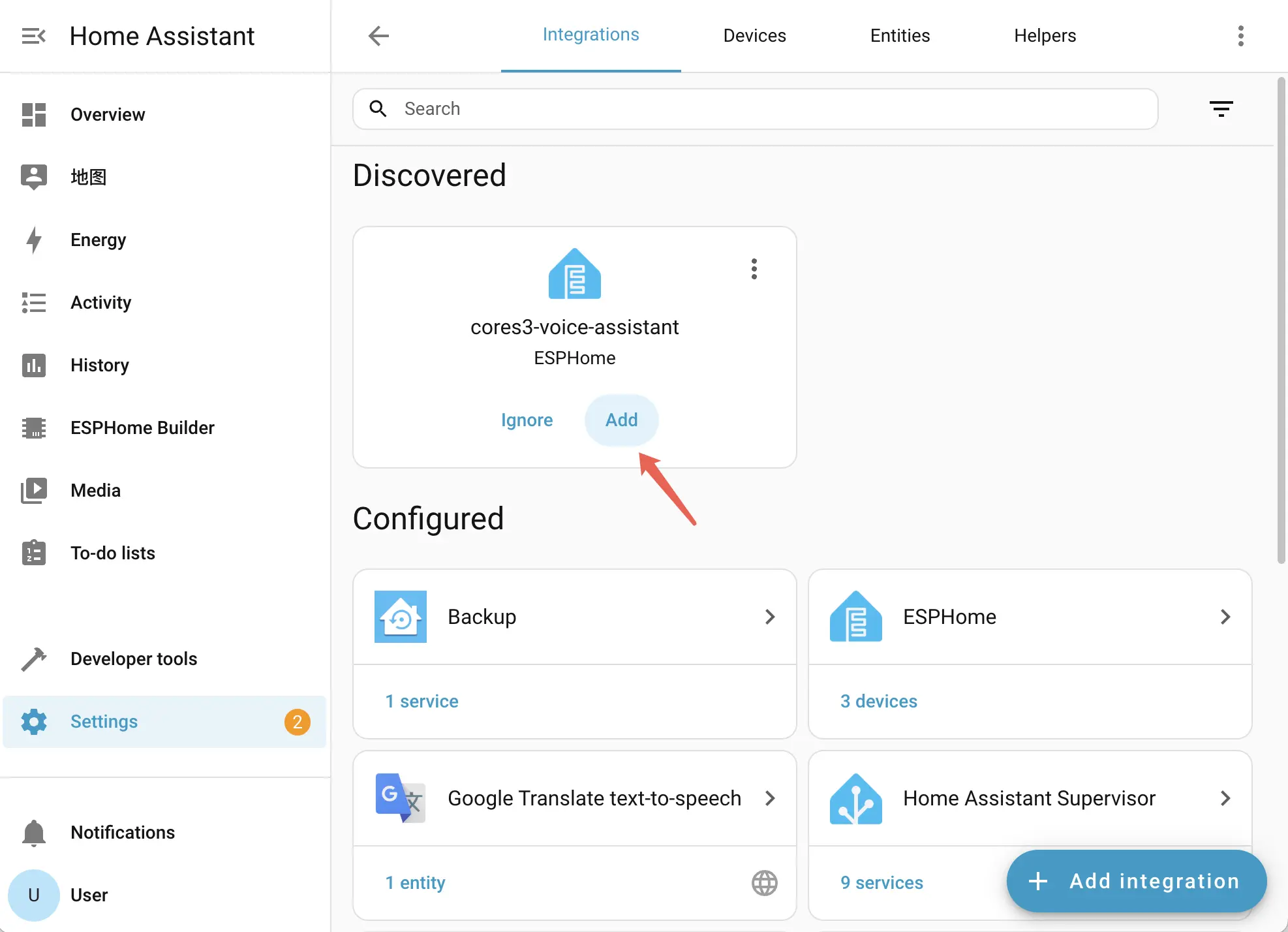Switch to the Helpers tab
The height and width of the screenshot is (932, 1288).
(1044, 36)
